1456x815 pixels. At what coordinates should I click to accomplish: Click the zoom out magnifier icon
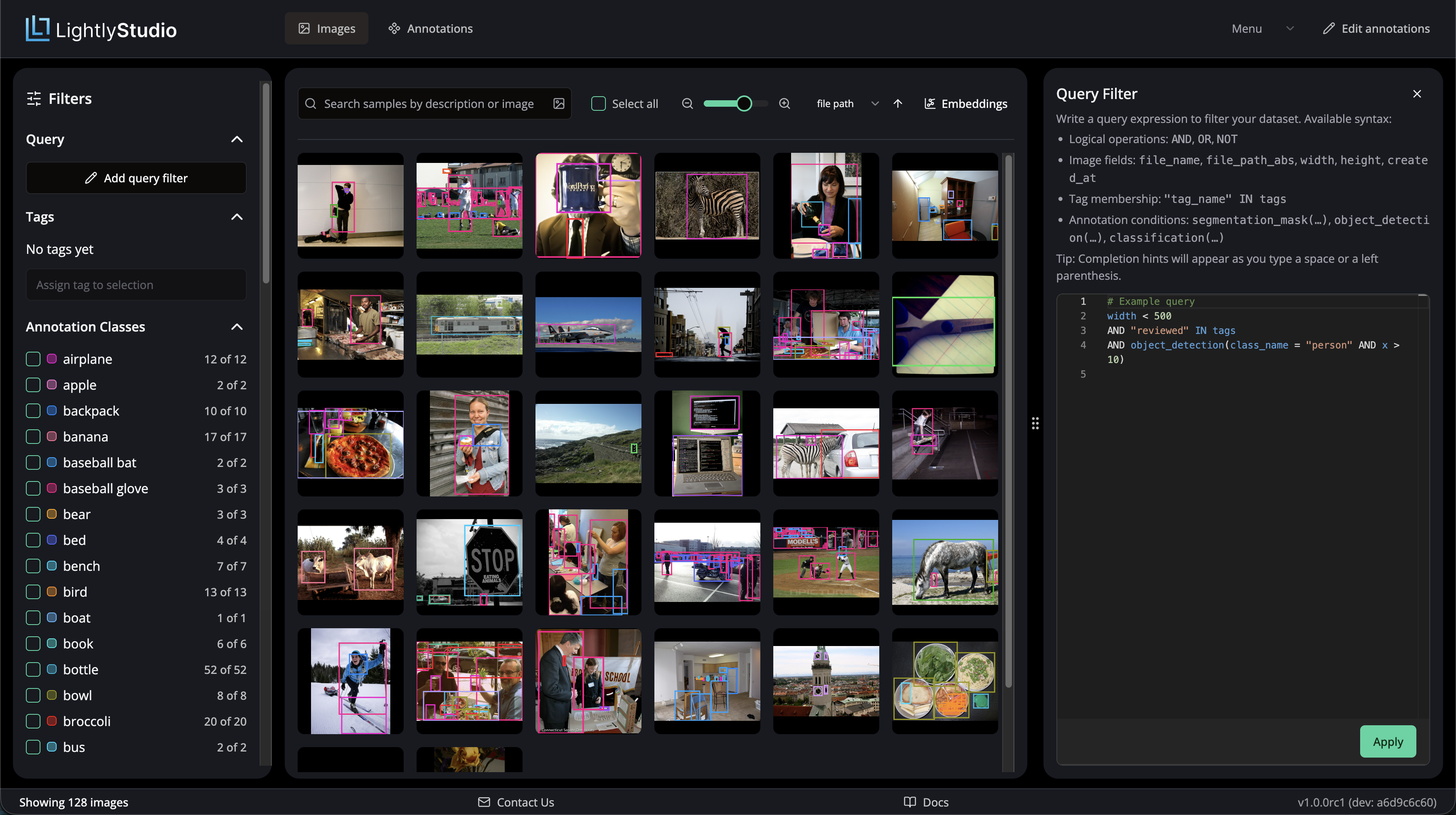(687, 103)
